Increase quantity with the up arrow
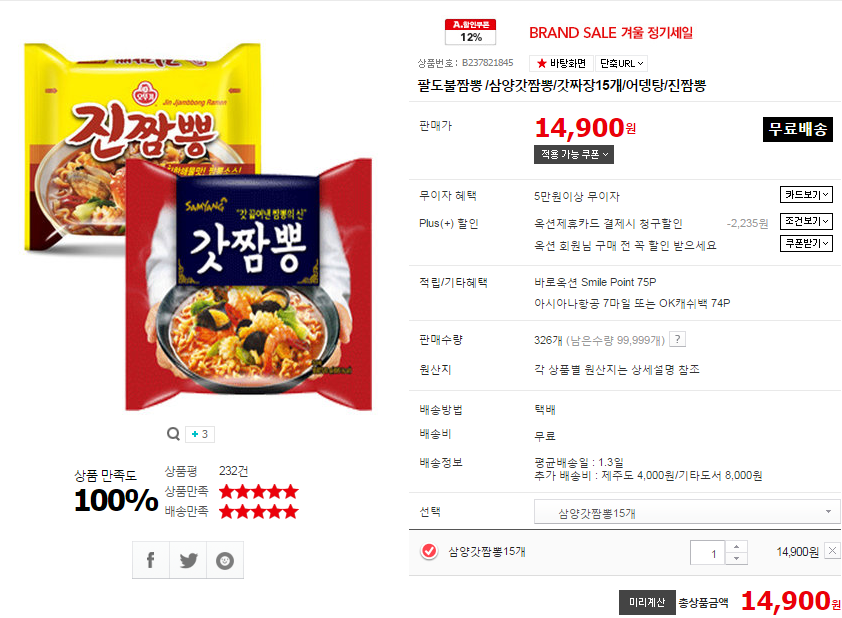This screenshot has height=618, width=842. tap(736, 547)
